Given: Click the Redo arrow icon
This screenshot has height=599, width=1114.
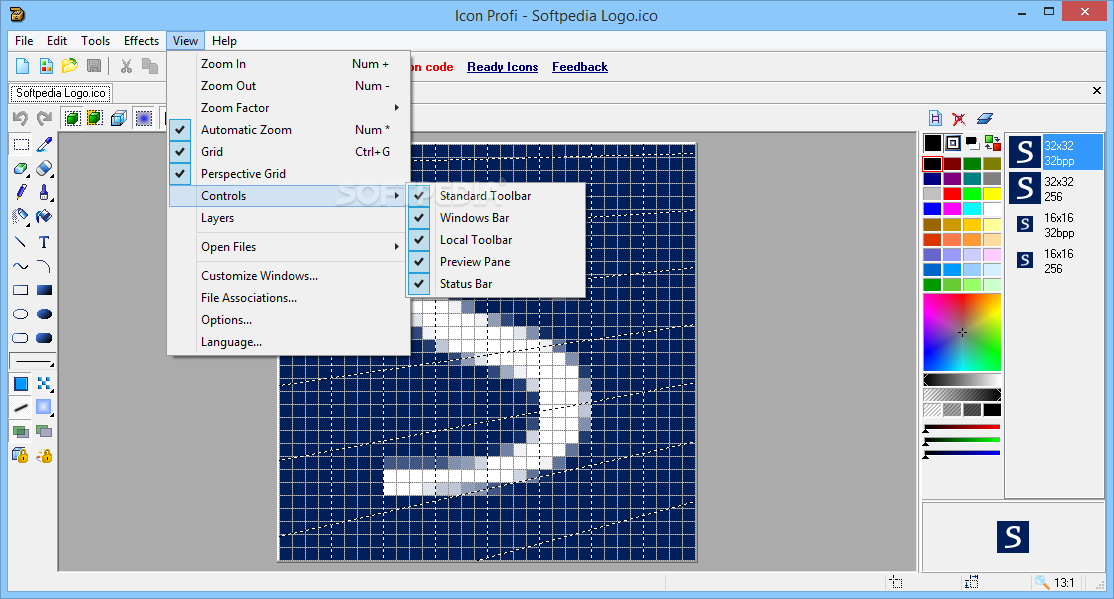Looking at the screenshot, I should (45, 118).
